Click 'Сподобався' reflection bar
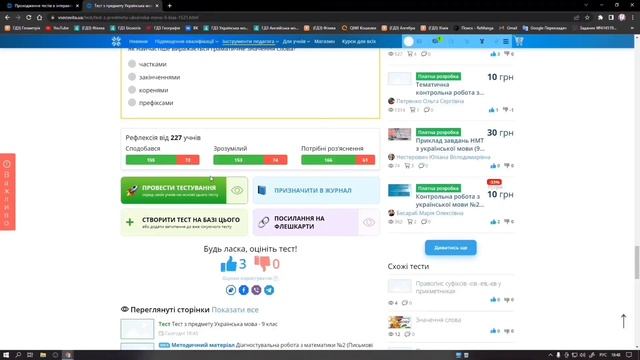The image size is (640, 360). 162,160
